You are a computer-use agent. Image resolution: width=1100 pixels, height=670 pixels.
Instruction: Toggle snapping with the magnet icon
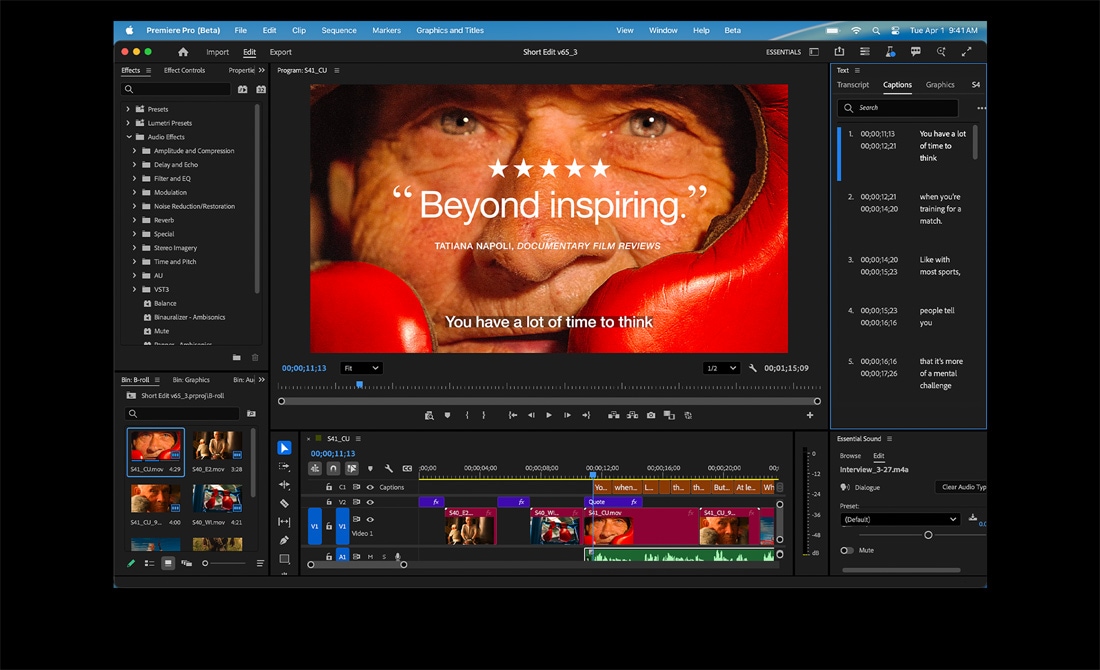pyautogui.click(x=331, y=469)
